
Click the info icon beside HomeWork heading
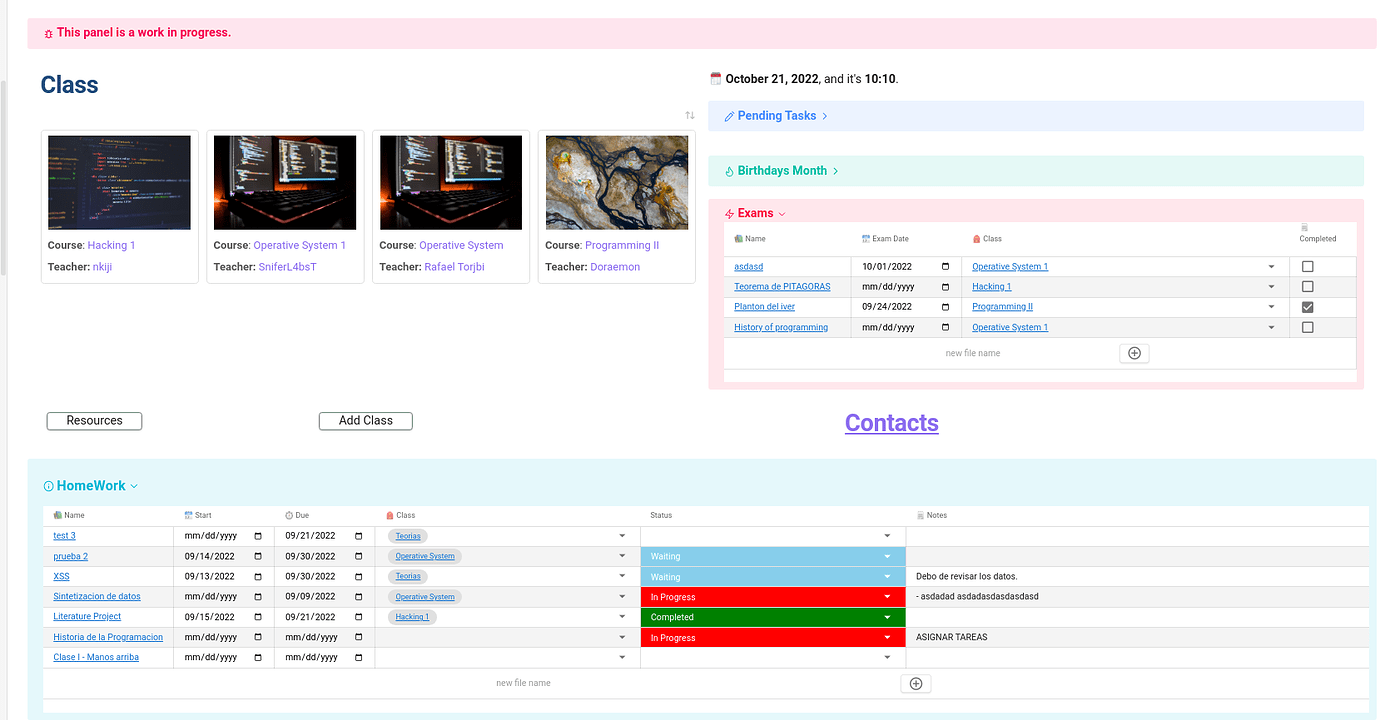tap(47, 485)
